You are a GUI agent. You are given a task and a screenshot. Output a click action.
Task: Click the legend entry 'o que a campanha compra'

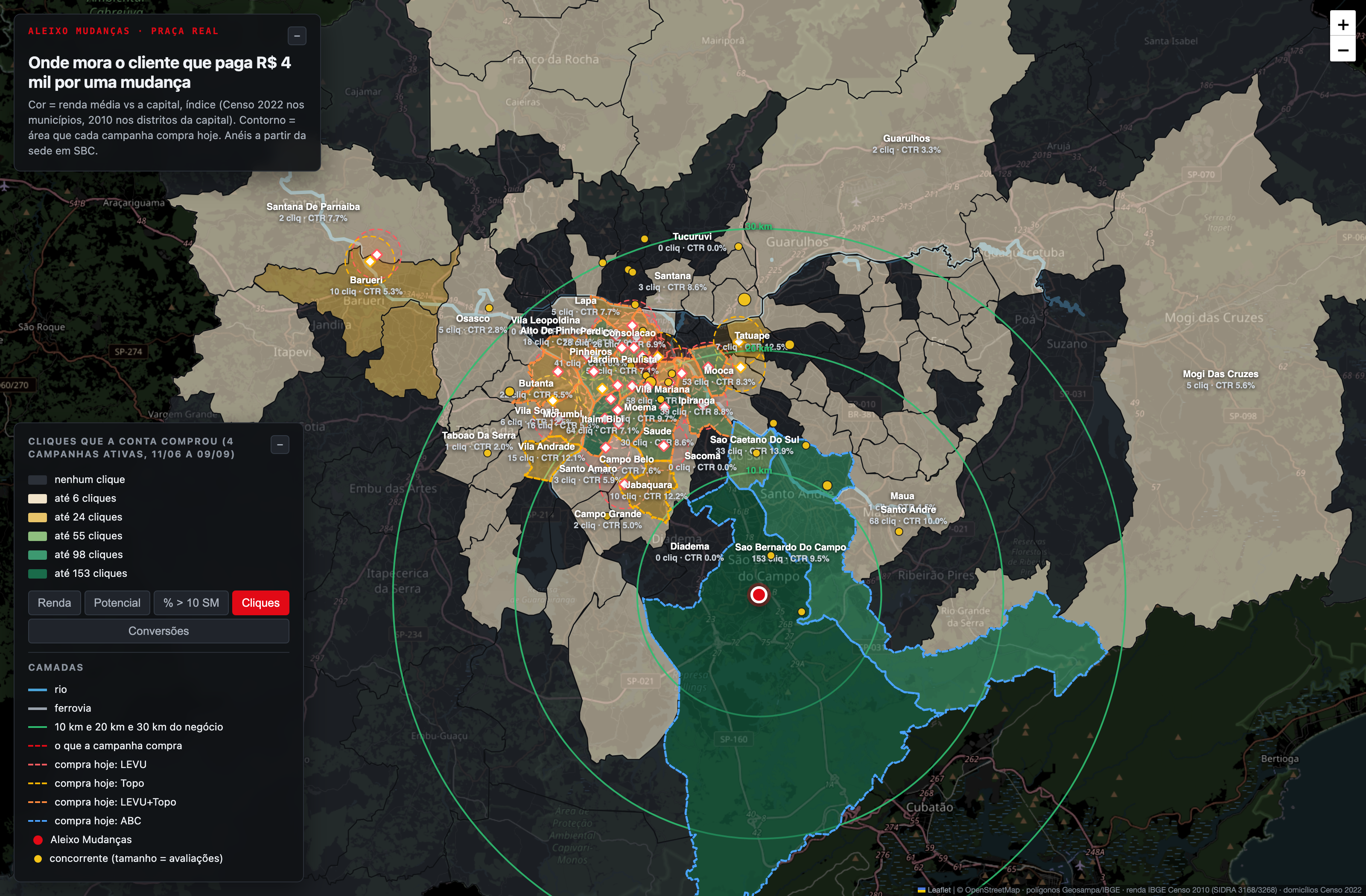[x=118, y=746]
